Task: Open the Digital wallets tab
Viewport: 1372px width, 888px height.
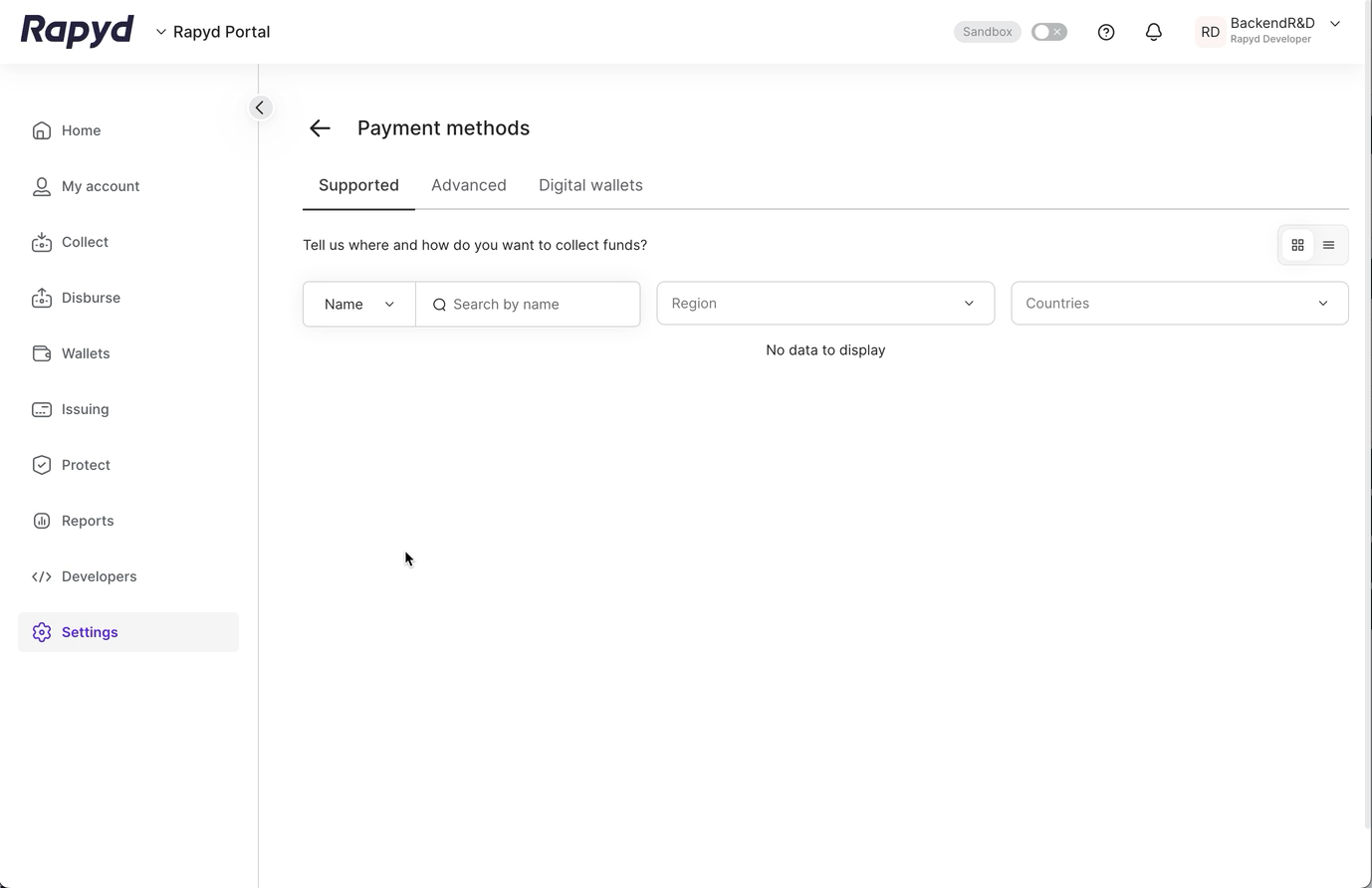Action: [590, 184]
